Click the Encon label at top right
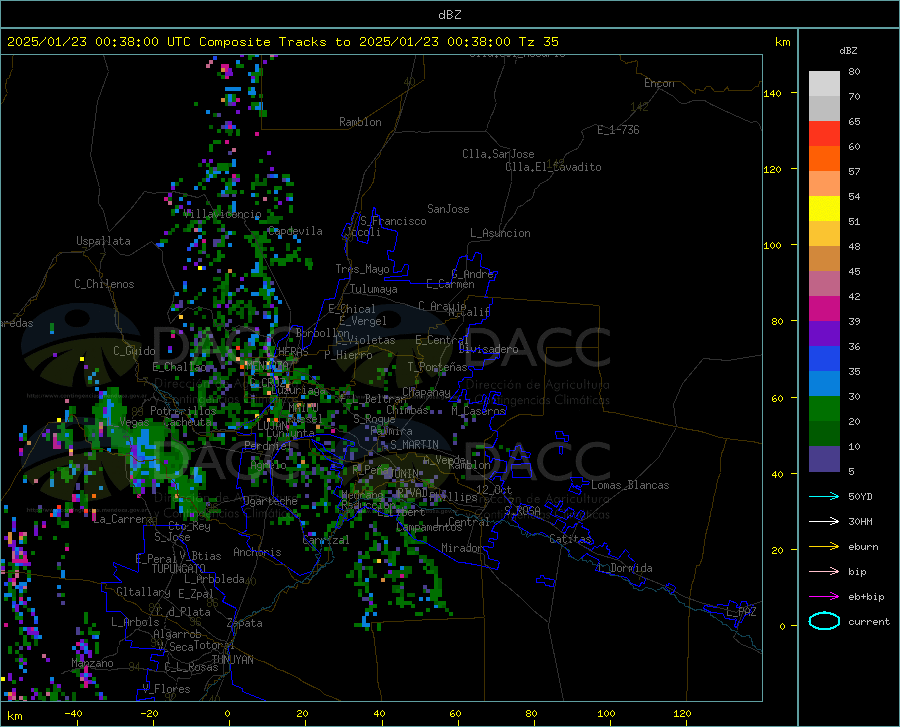The width and height of the screenshot is (900, 727). pyautogui.click(x=659, y=83)
